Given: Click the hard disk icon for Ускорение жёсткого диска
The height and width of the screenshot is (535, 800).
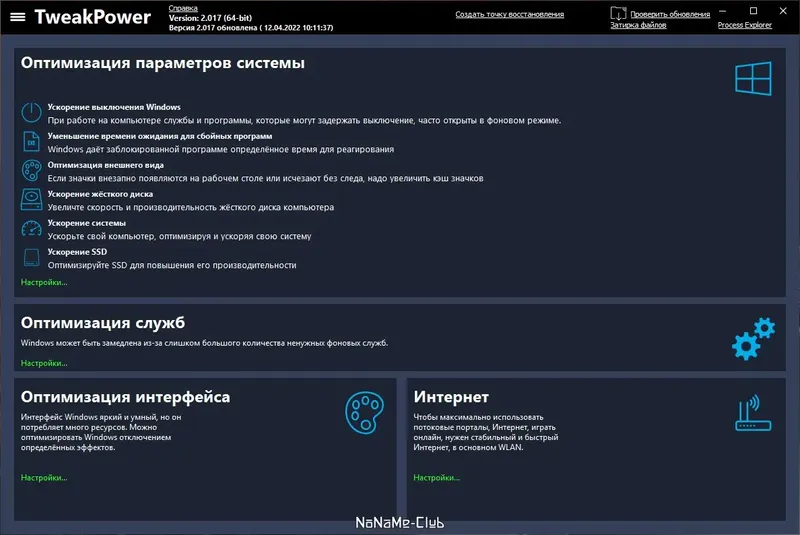Looking at the screenshot, I should point(31,199).
